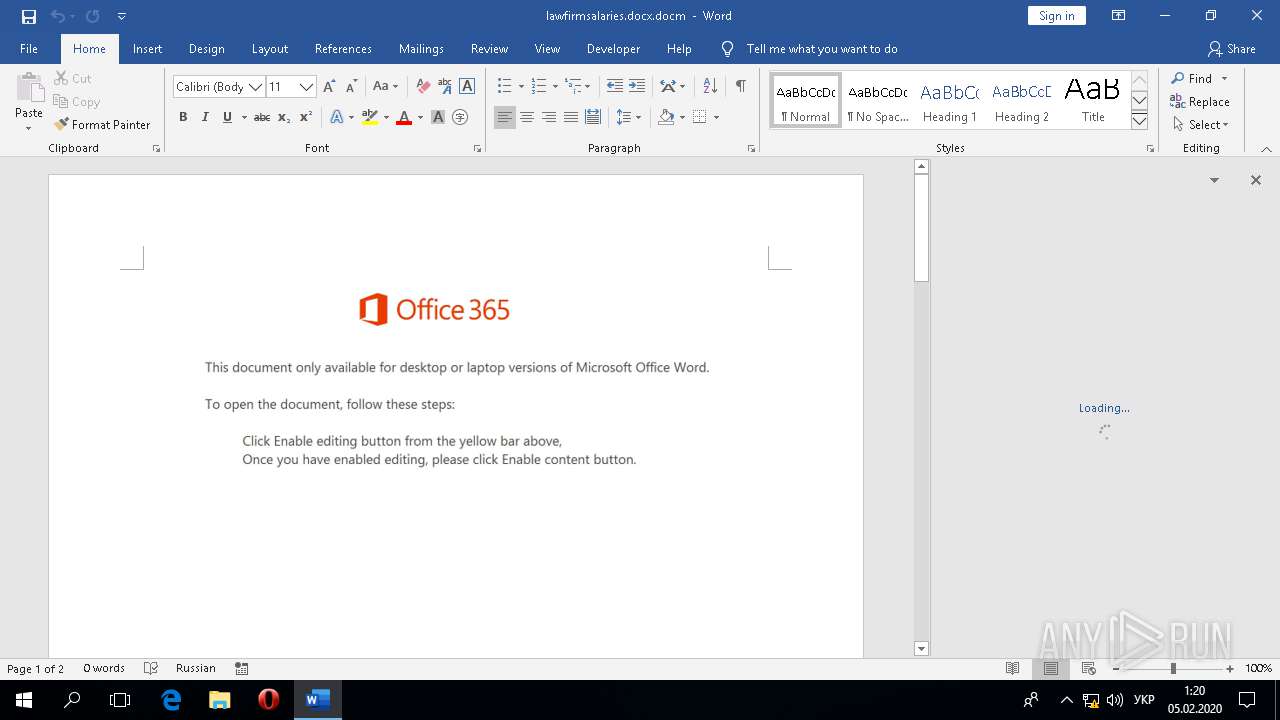Toggle align left
The height and width of the screenshot is (720, 1280).
[505, 117]
